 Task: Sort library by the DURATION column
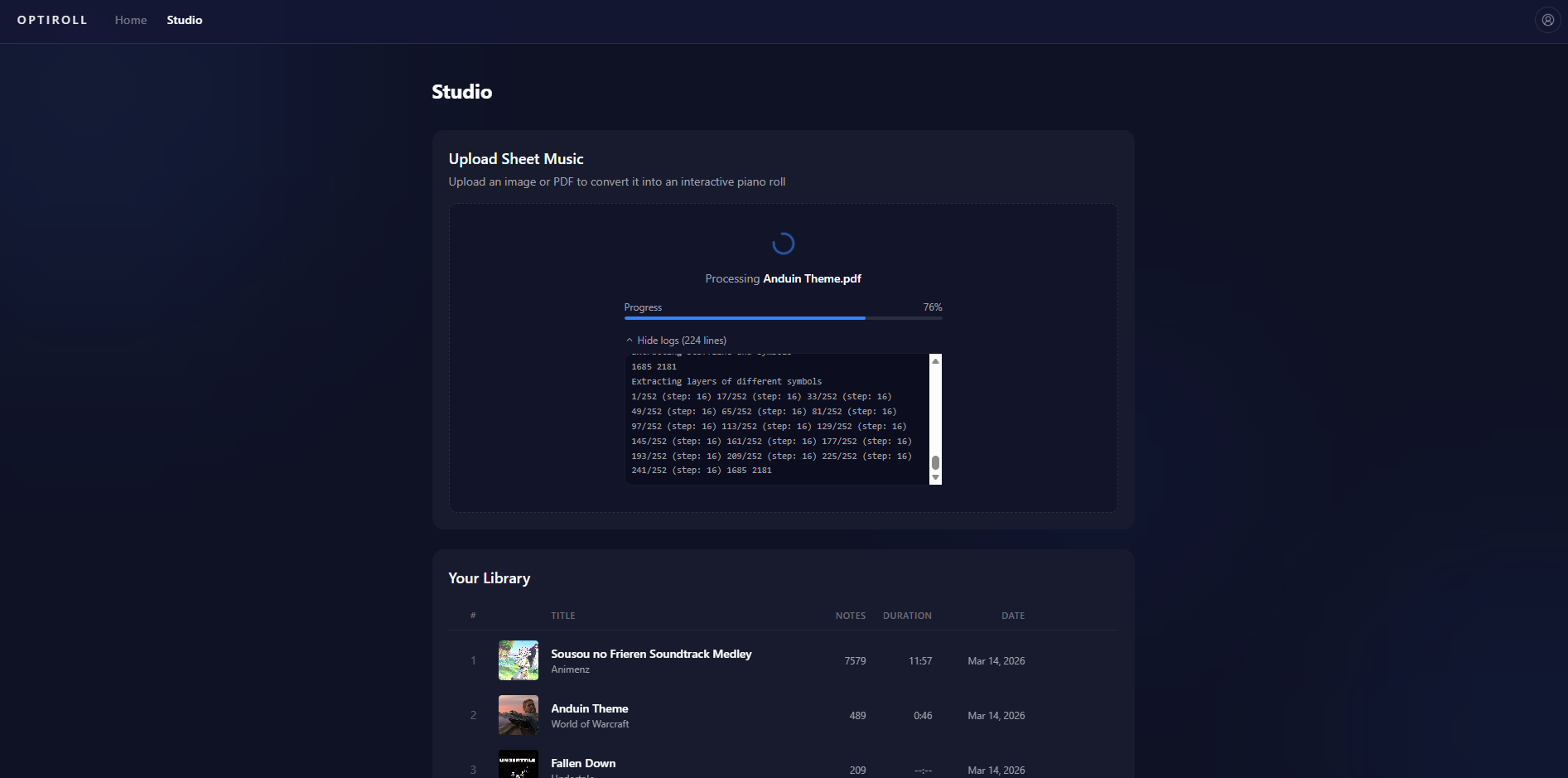907,616
